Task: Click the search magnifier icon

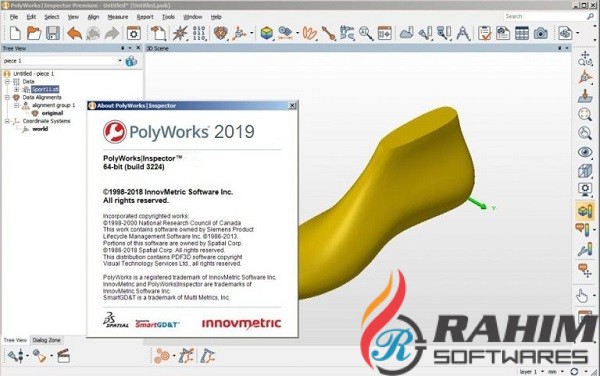Action: [590, 16]
